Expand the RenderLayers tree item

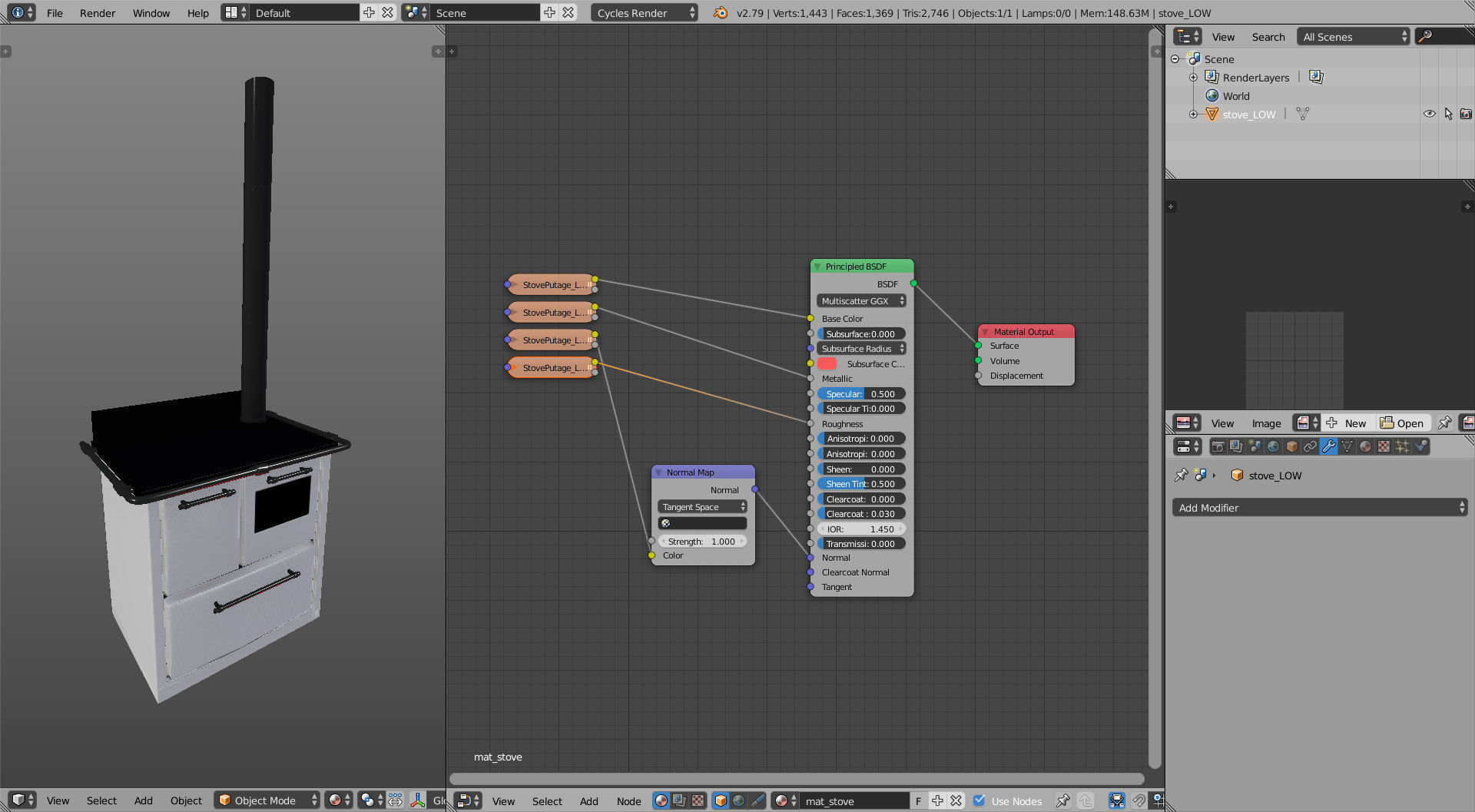1193,78
